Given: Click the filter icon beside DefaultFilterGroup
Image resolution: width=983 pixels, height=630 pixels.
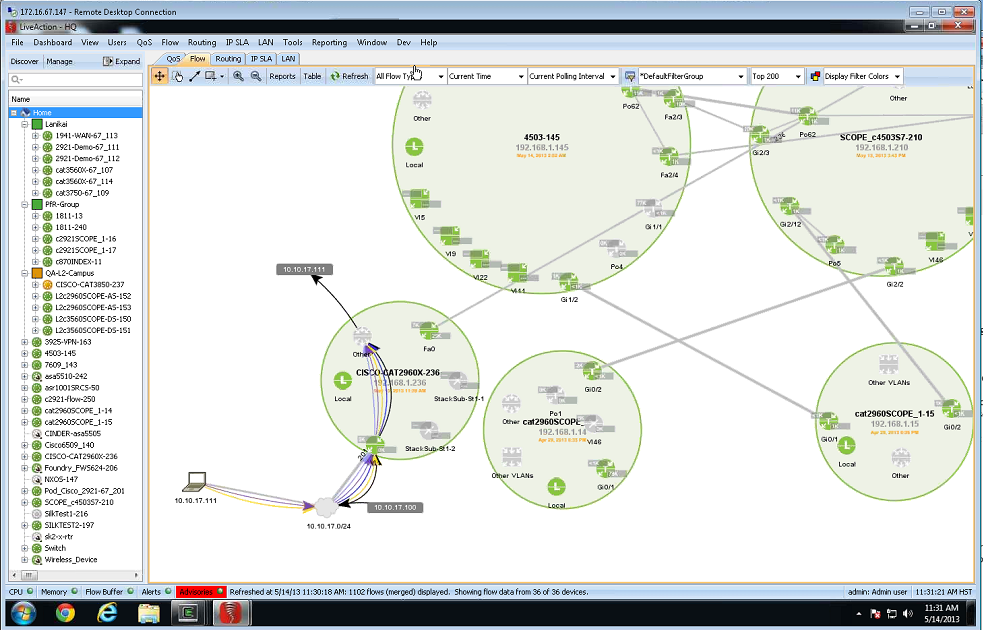Looking at the screenshot, I should coord(630,76).
